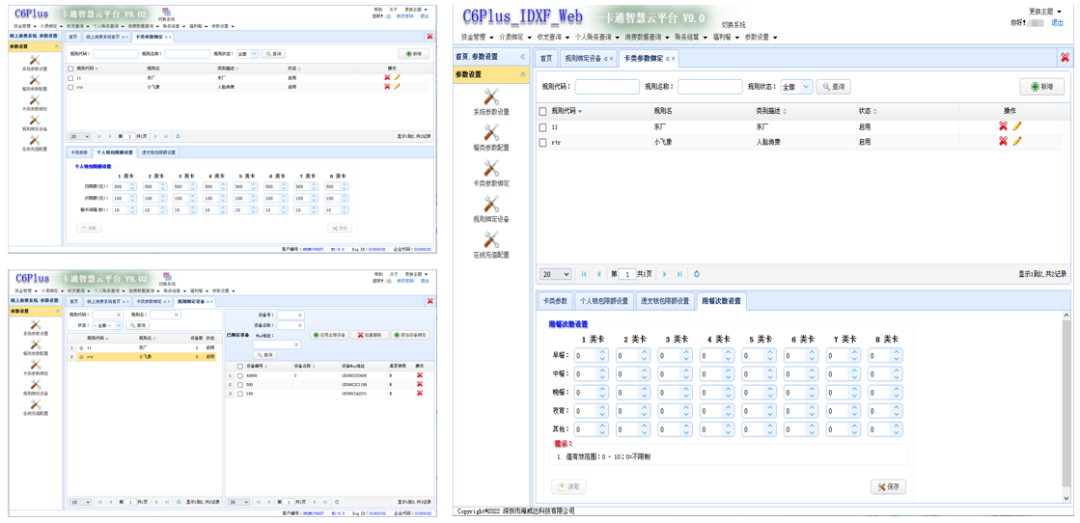Open 餐类参数配置 in the C6Plus_IDXF_Web sidebar

(491, 138)
